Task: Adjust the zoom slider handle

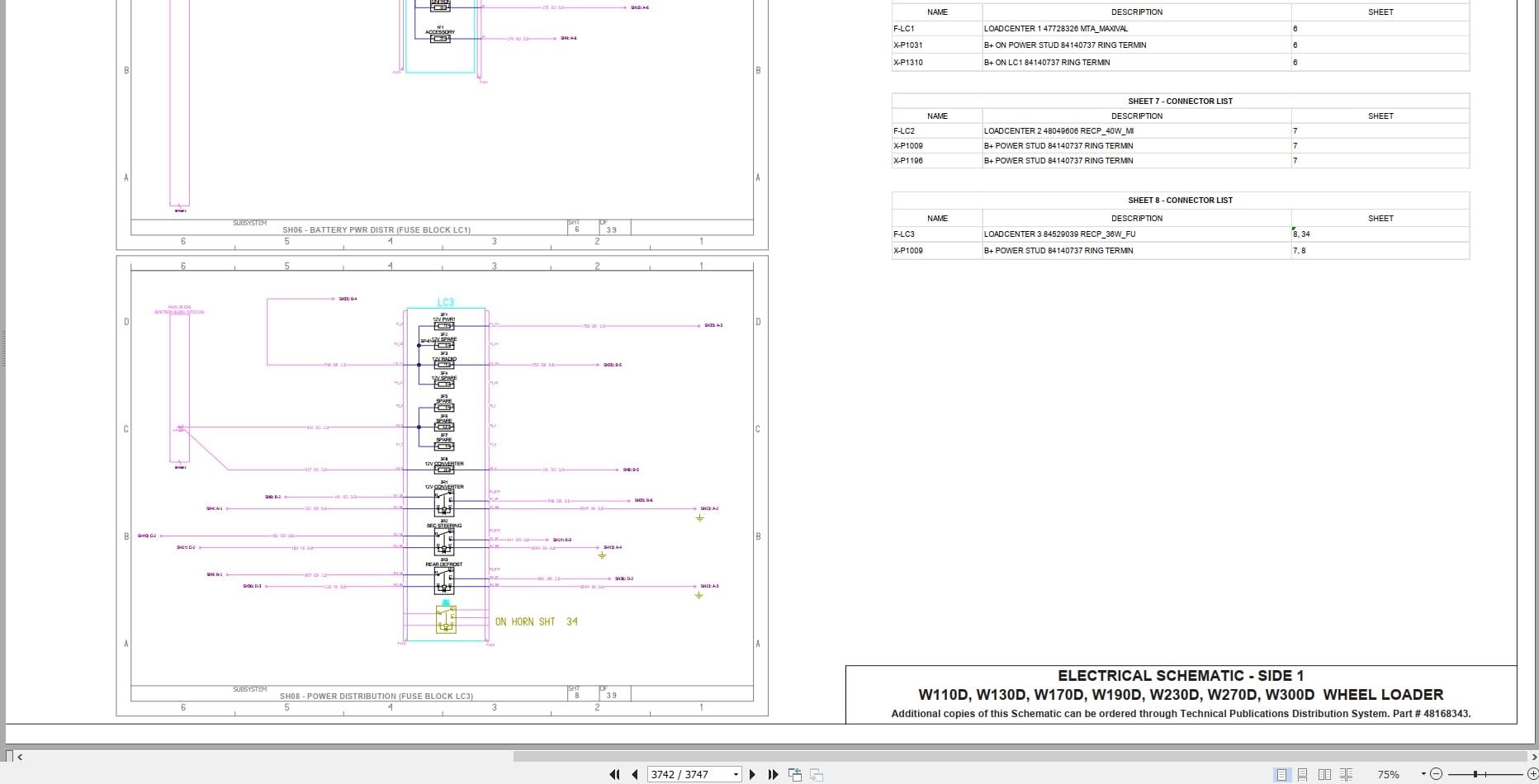Action: (1475, 774)
